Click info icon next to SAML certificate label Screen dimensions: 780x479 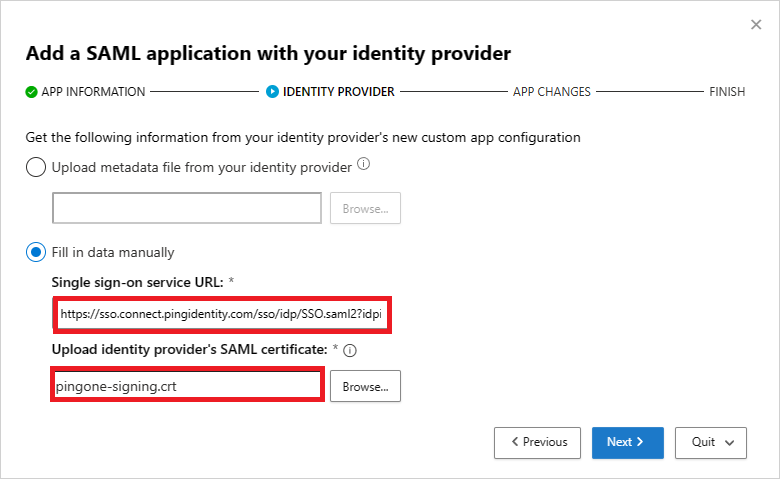click(x=350, y=351)
